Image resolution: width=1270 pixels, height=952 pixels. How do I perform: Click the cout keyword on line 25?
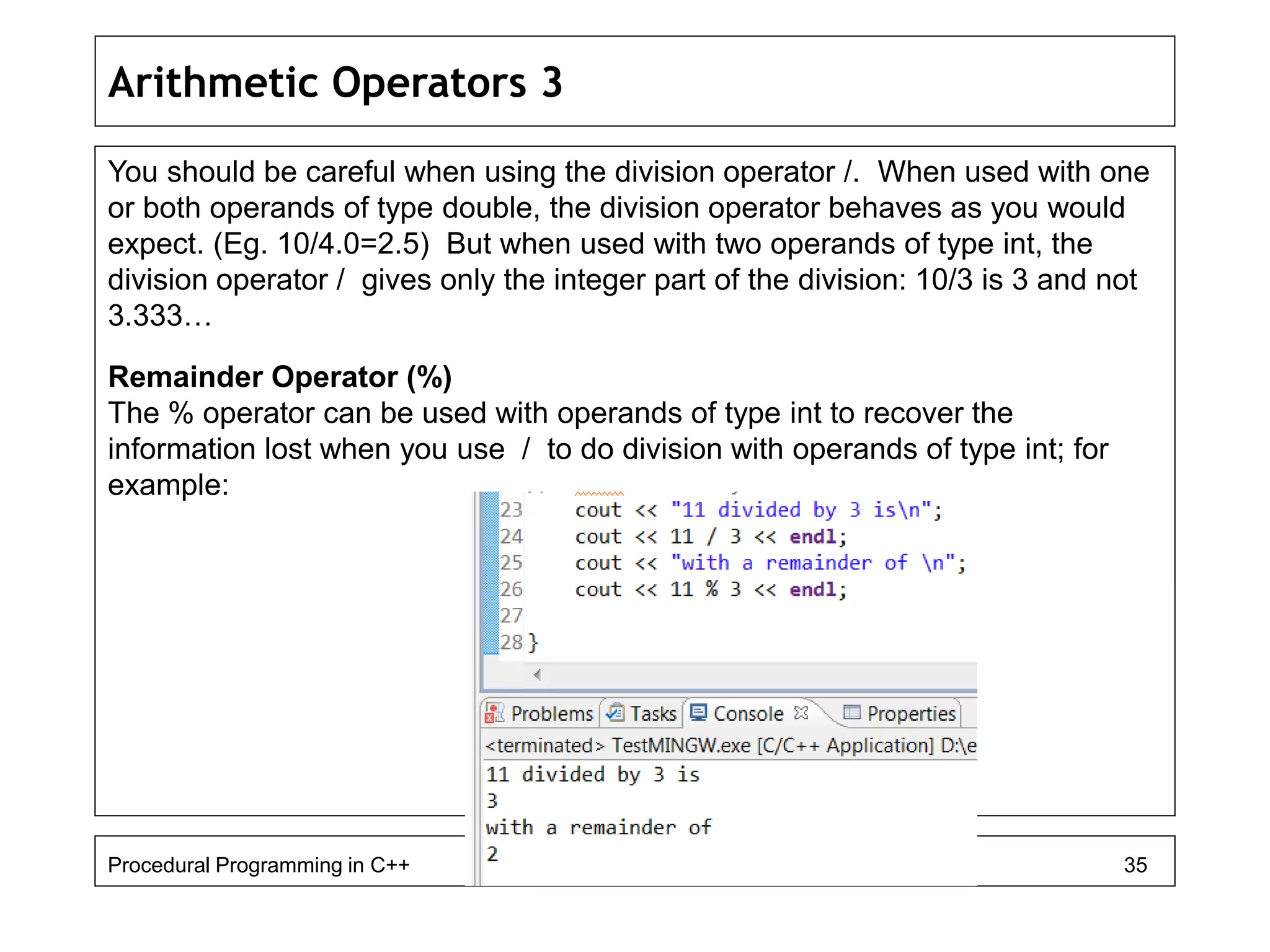coord(598,563)
